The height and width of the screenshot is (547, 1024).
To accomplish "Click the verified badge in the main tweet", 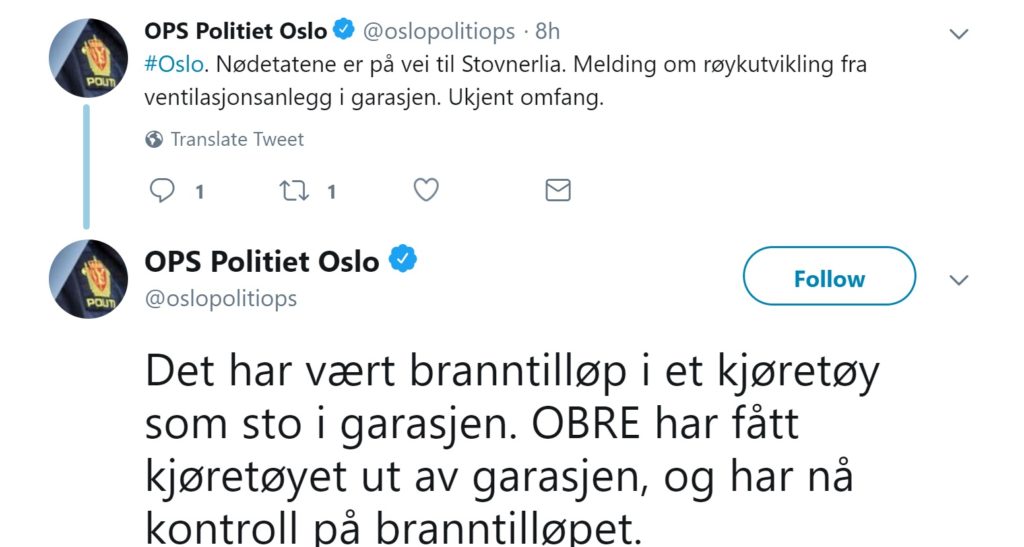I will [402, 261].
